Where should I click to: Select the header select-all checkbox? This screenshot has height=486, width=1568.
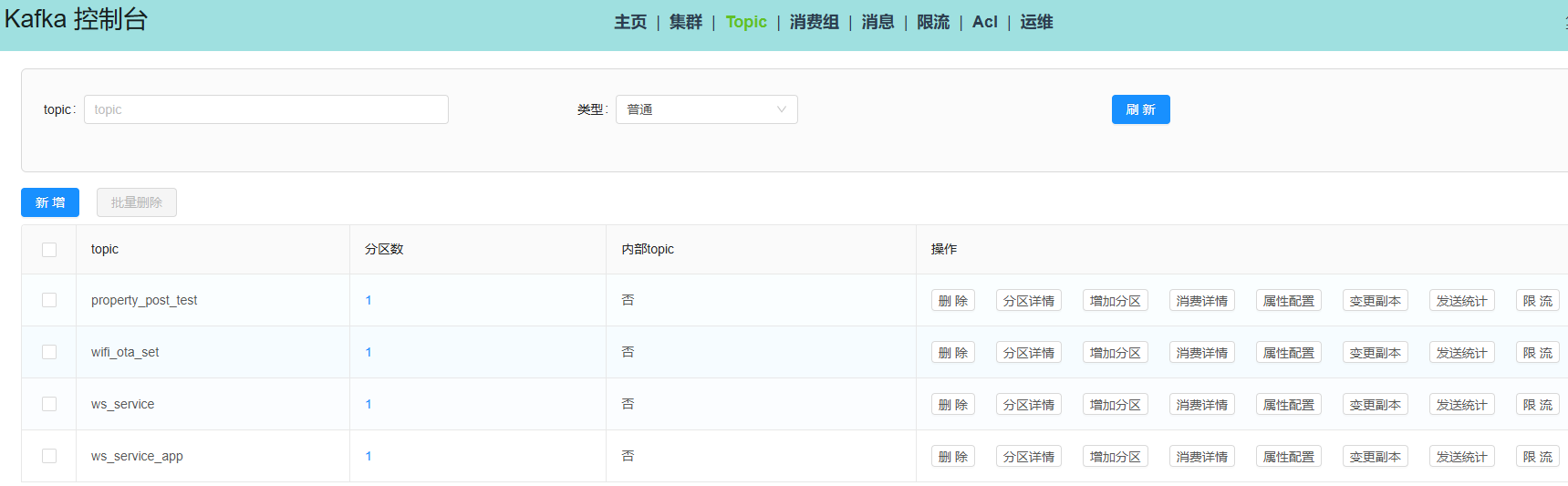click(49, 250)
